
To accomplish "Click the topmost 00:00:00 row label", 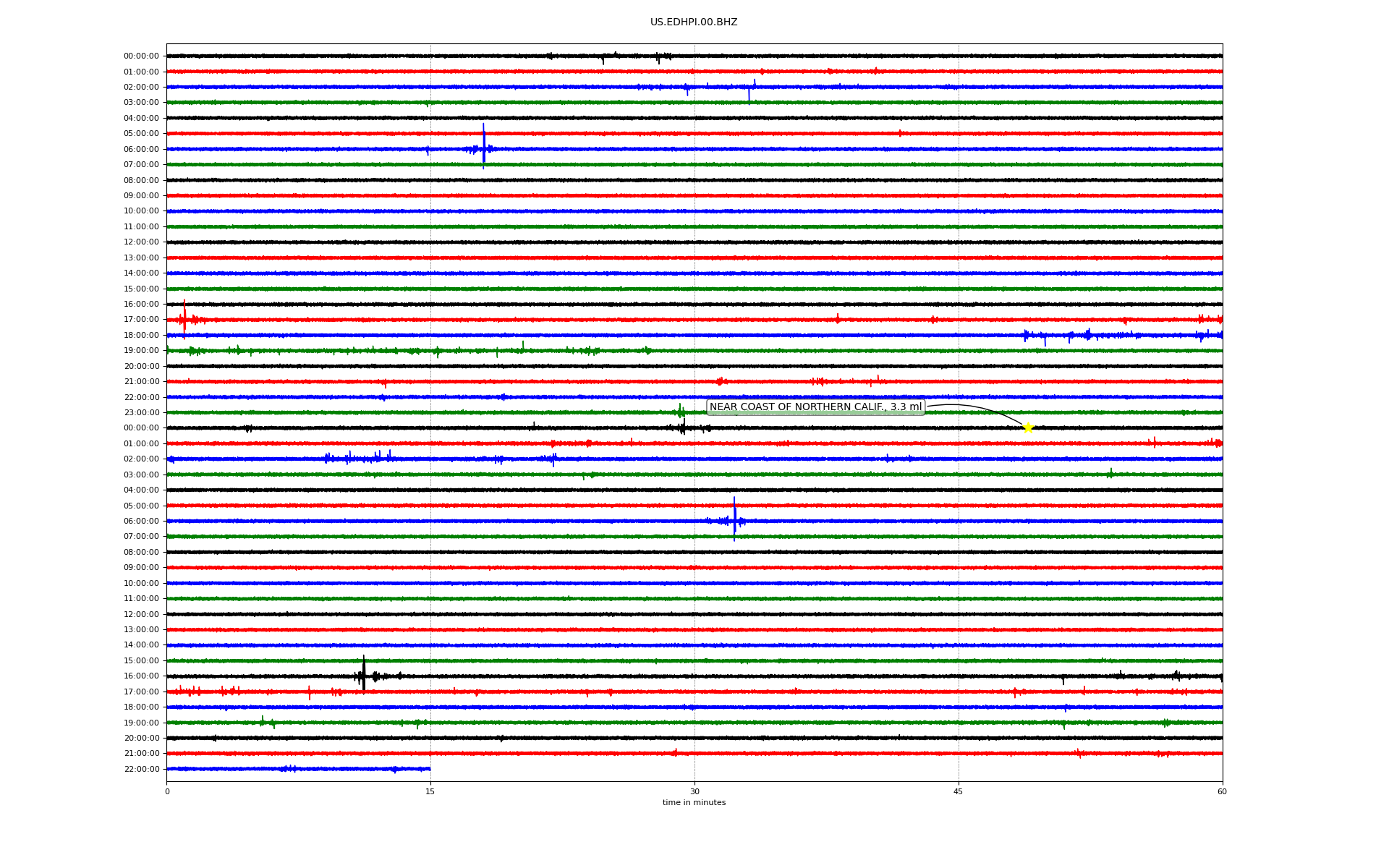I will (x=141, y=56).
